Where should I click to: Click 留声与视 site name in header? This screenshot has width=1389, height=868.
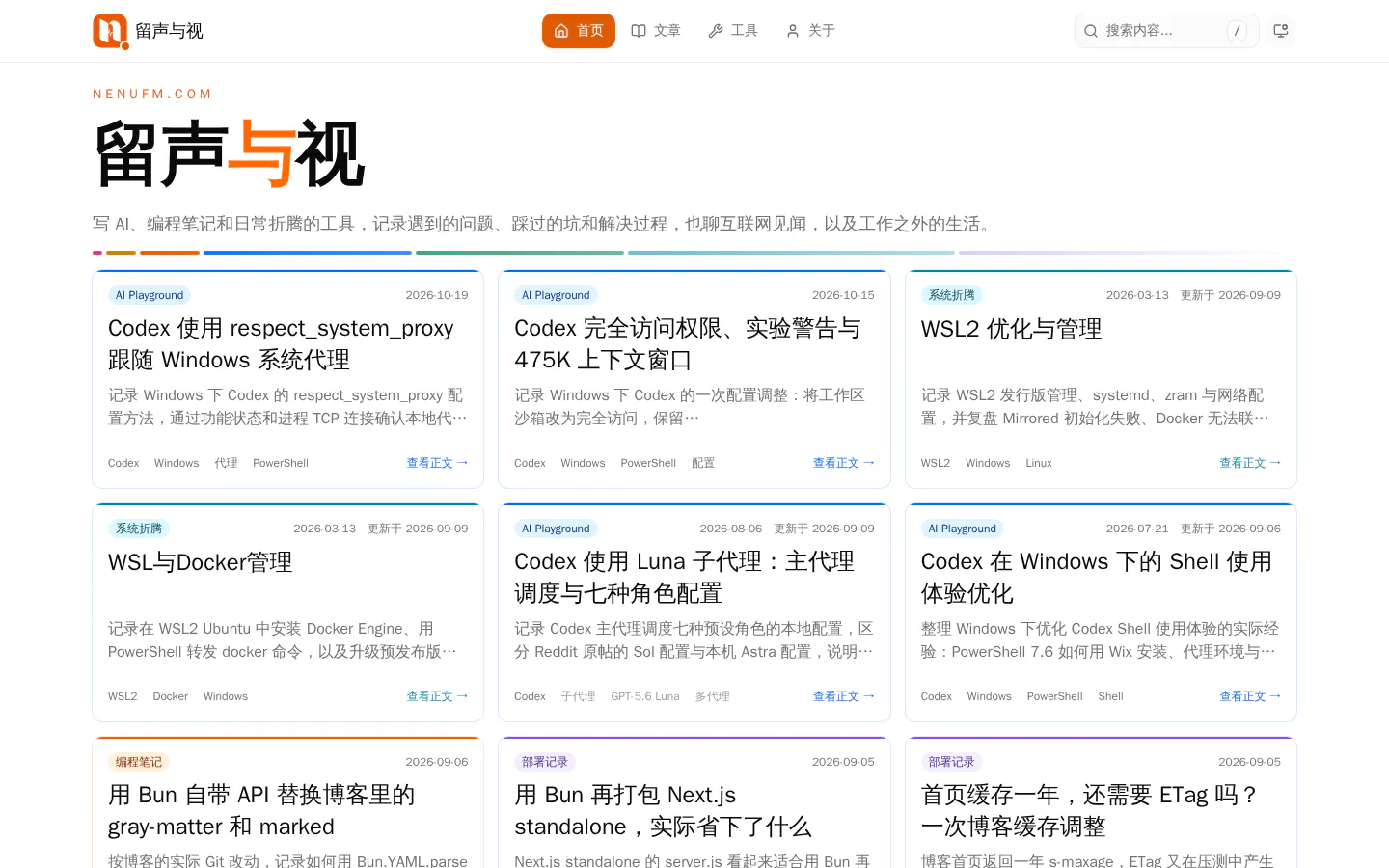(x=169, y=31)
